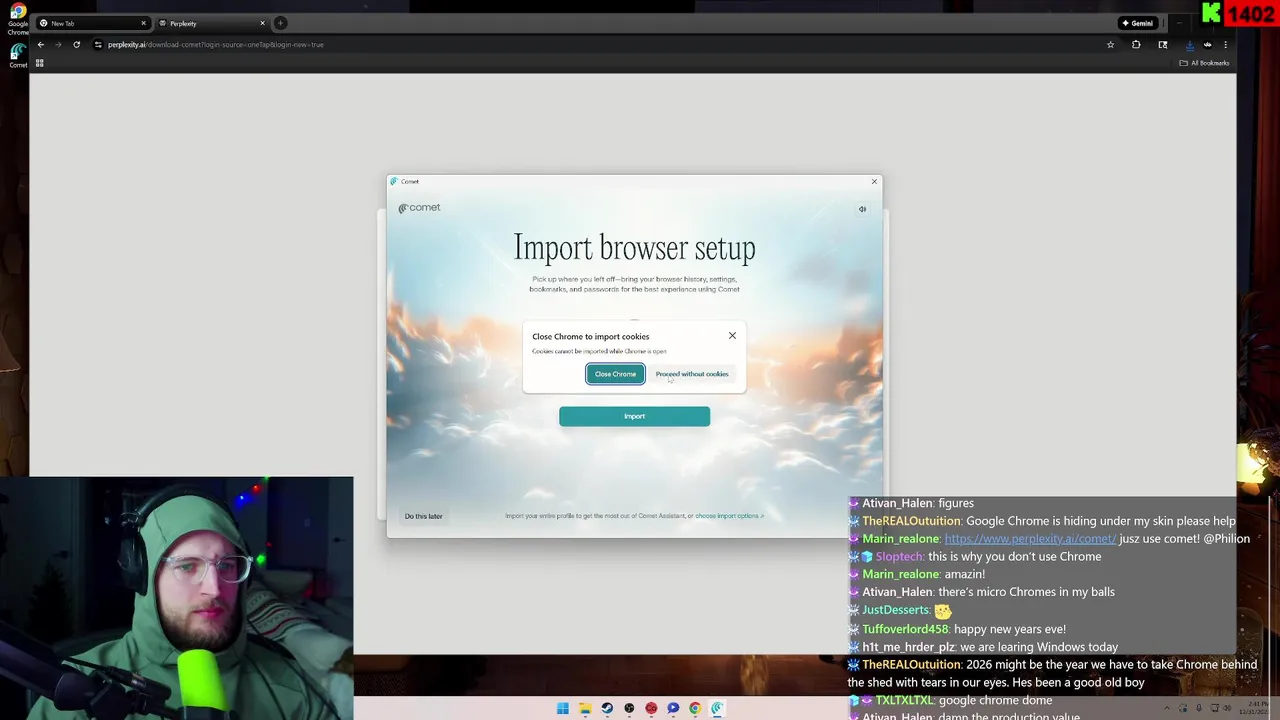The height and width of the screenshot is (720, 1280).
Task: Open Comet from the taskbar
Action: [717, 708]
